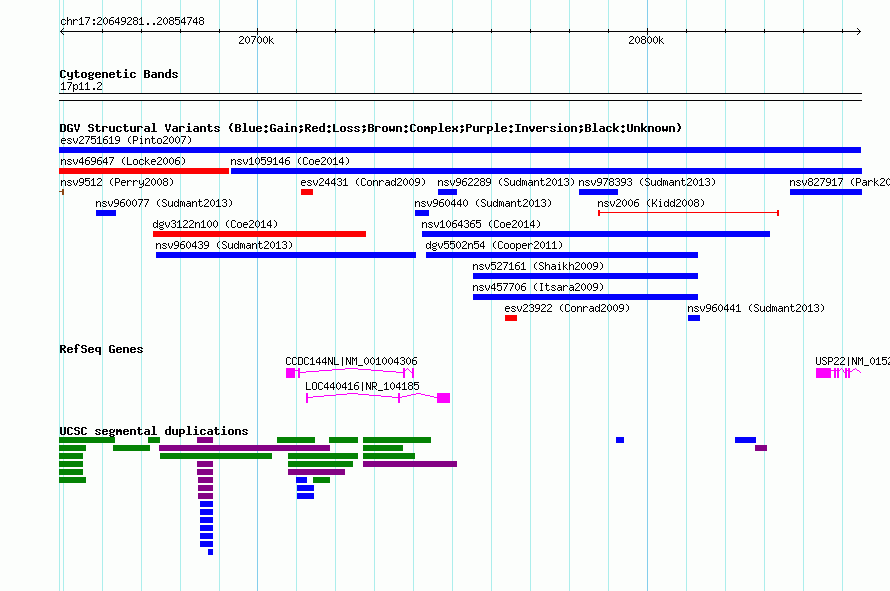Open the CCDC144NL gene model
This screenshot has height=591, width=890.
(x=350, y=372)
